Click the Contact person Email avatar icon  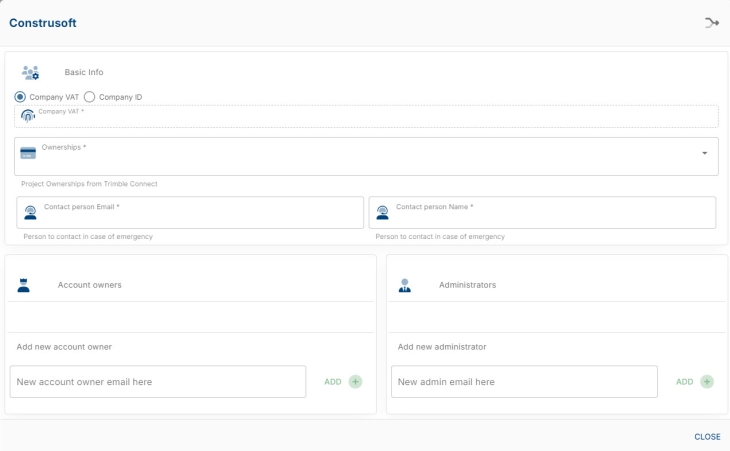click(30, 212)
